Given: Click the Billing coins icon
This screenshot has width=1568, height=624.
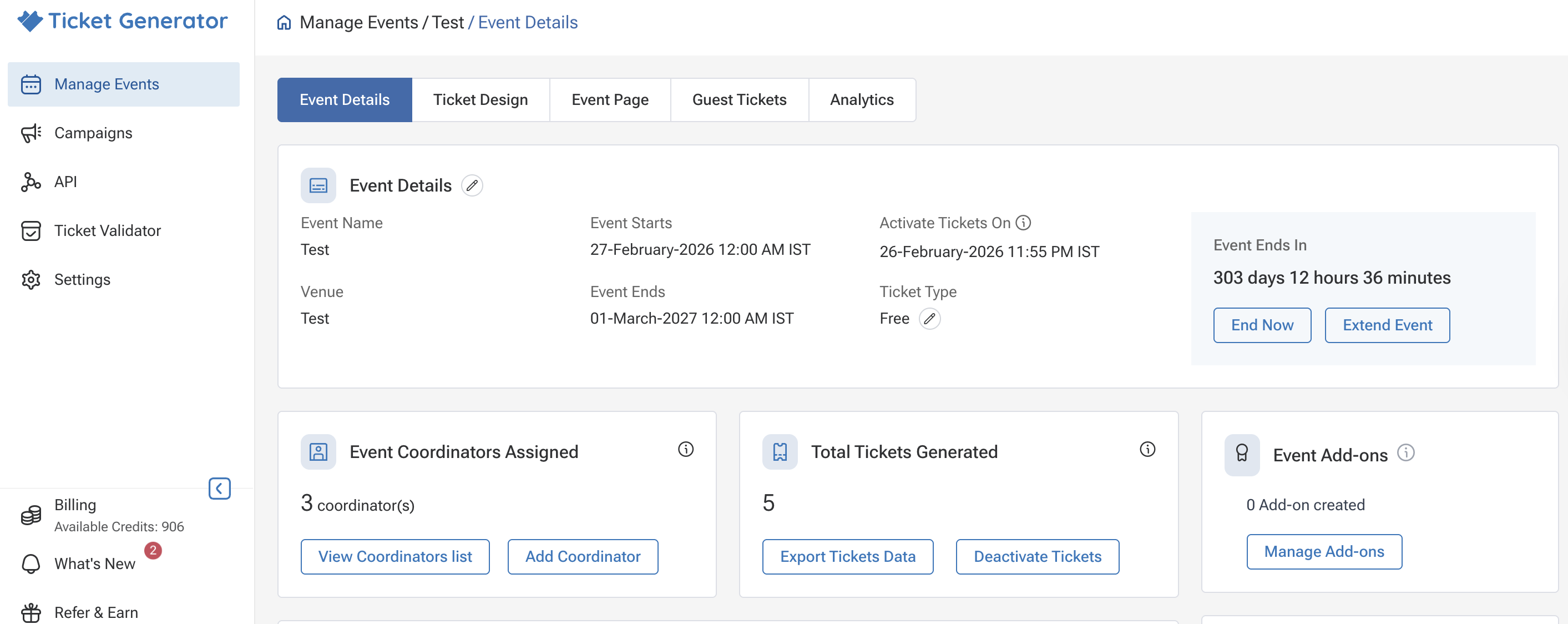Looking at the screenshot, I should pos(31,515).
